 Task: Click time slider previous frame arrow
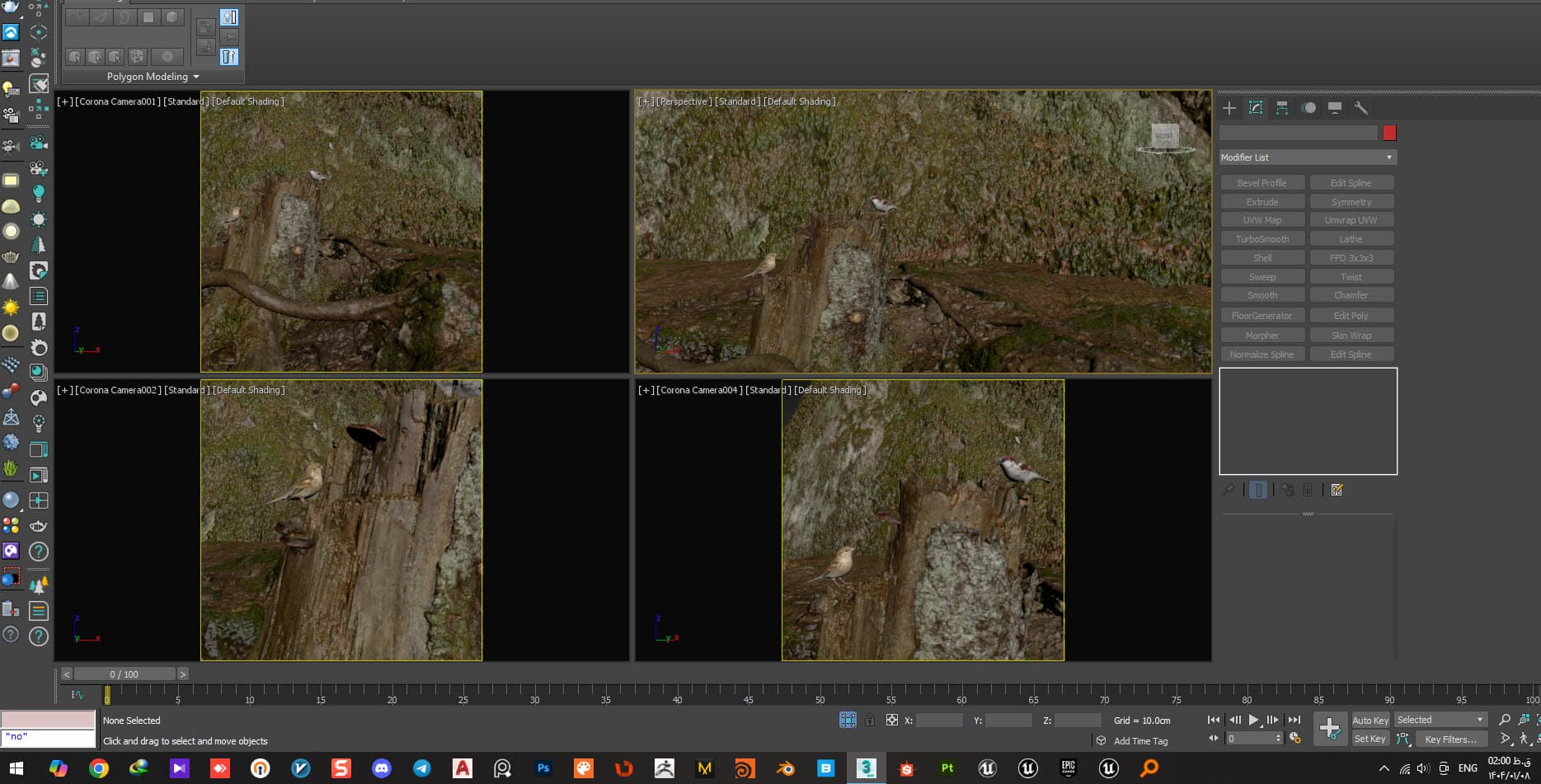[66, 674]
